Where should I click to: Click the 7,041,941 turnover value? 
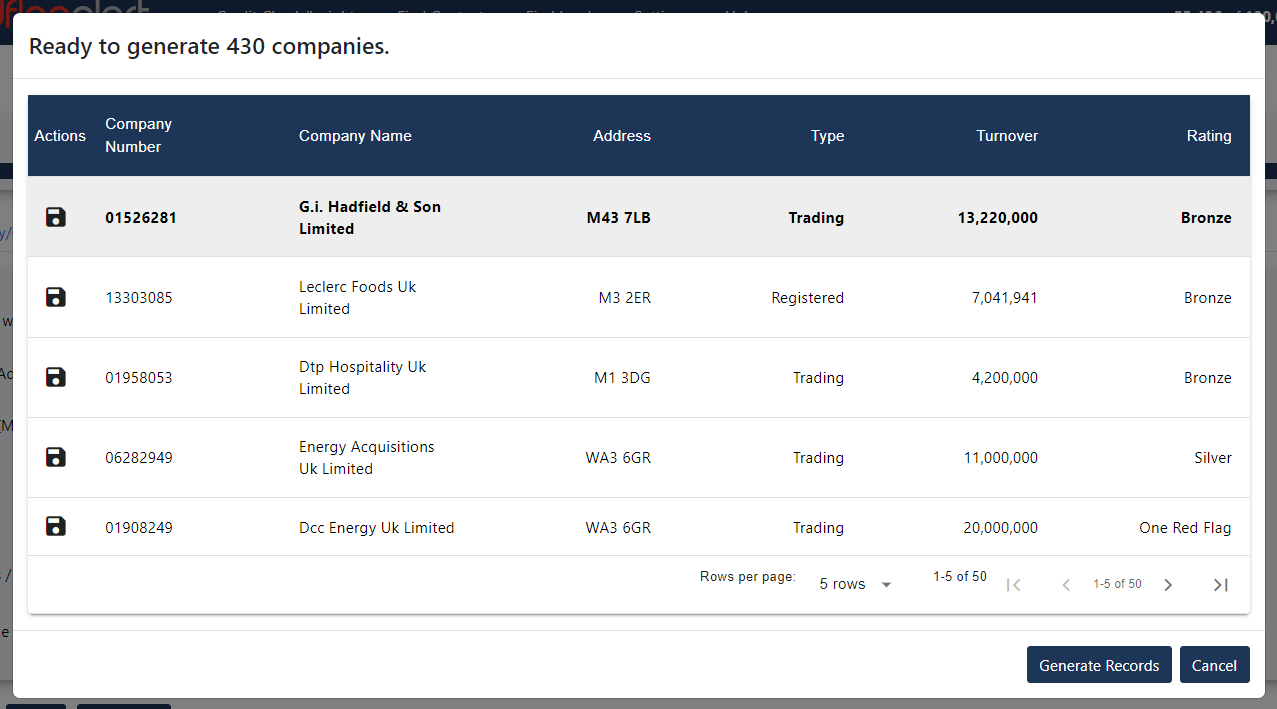pyautogui.click(x=1005, y=298)
